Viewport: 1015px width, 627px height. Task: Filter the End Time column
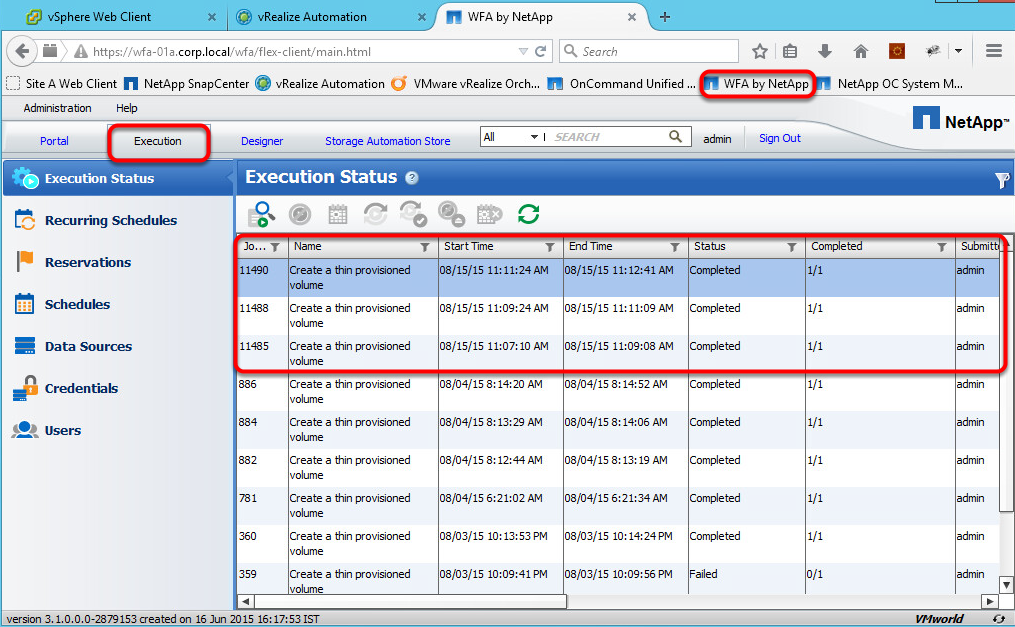(x=675, y=247)
